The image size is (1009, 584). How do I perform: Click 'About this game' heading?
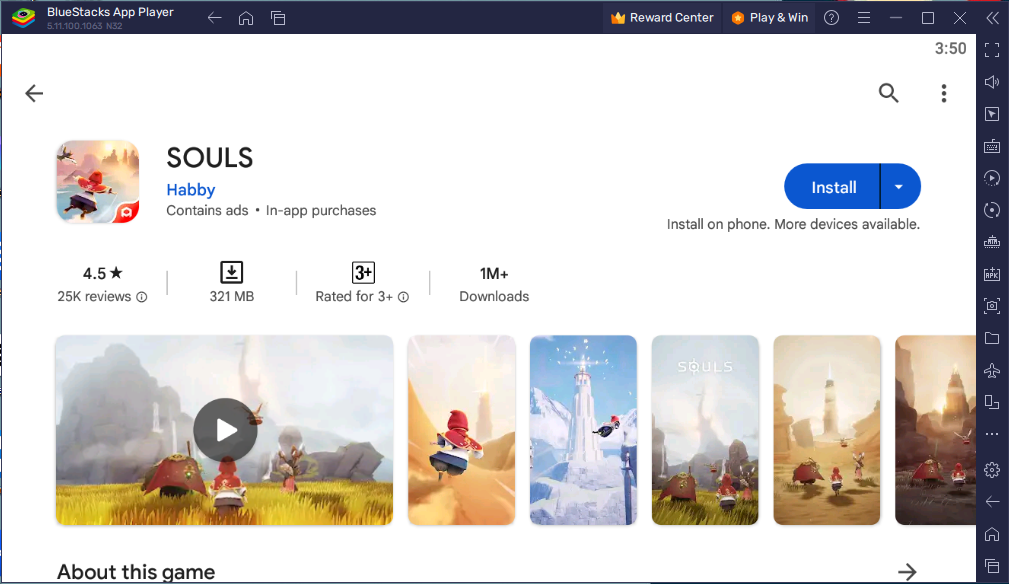pyautogui.click(x=136, y=572)
